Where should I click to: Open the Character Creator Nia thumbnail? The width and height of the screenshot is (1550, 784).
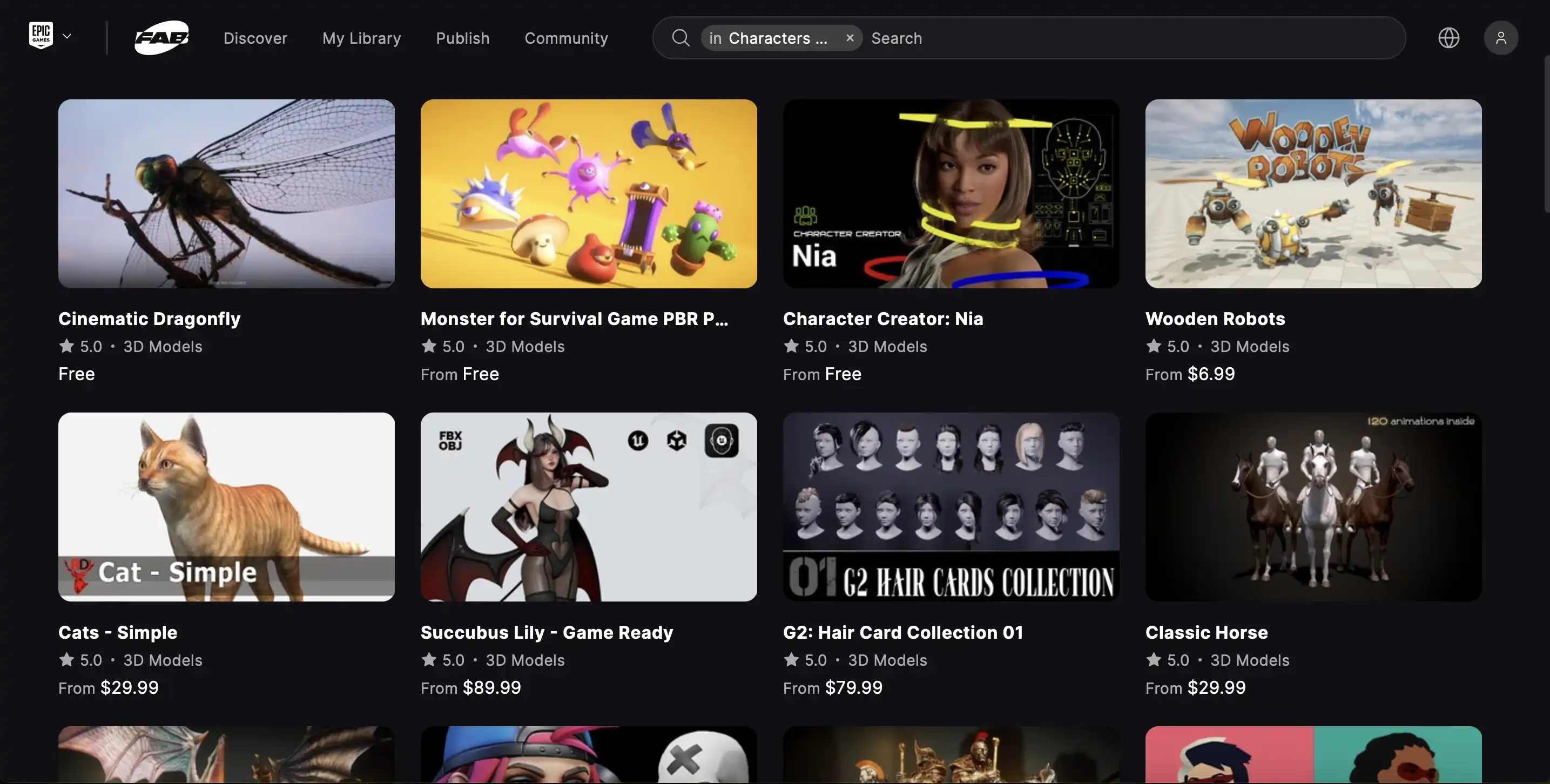pyautogui.click(x=951, y=194)
